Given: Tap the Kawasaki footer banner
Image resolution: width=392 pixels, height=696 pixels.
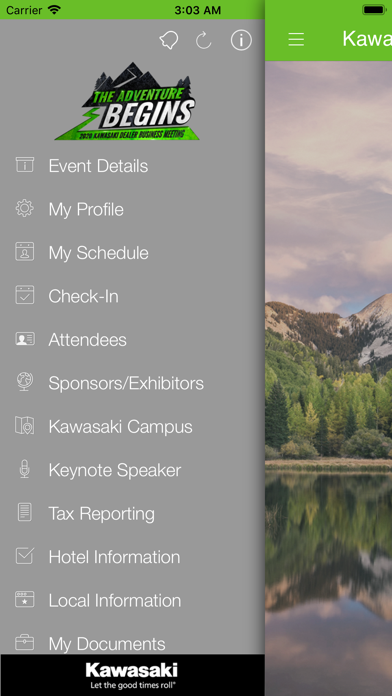Looking at the screenshot, I should coord(132,675).
